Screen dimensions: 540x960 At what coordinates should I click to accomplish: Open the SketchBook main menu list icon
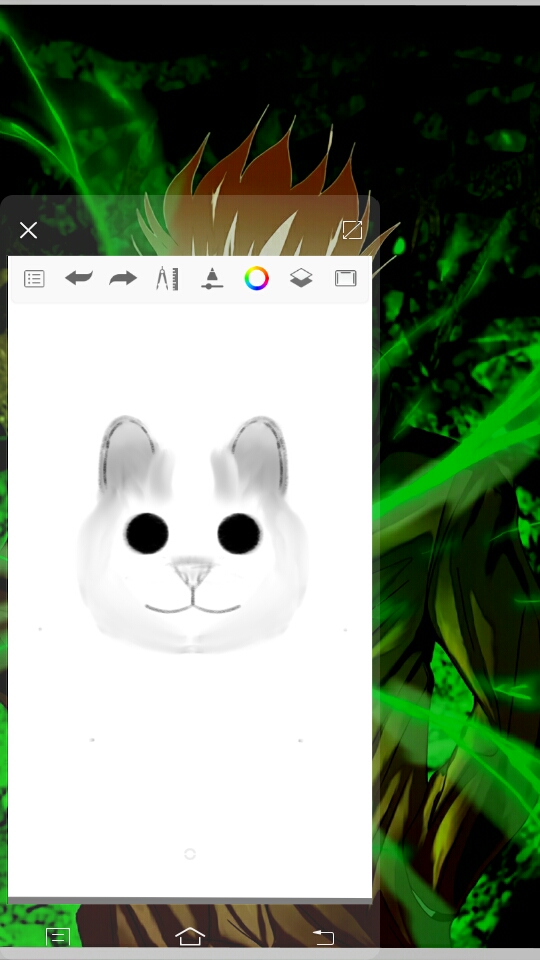34,279
